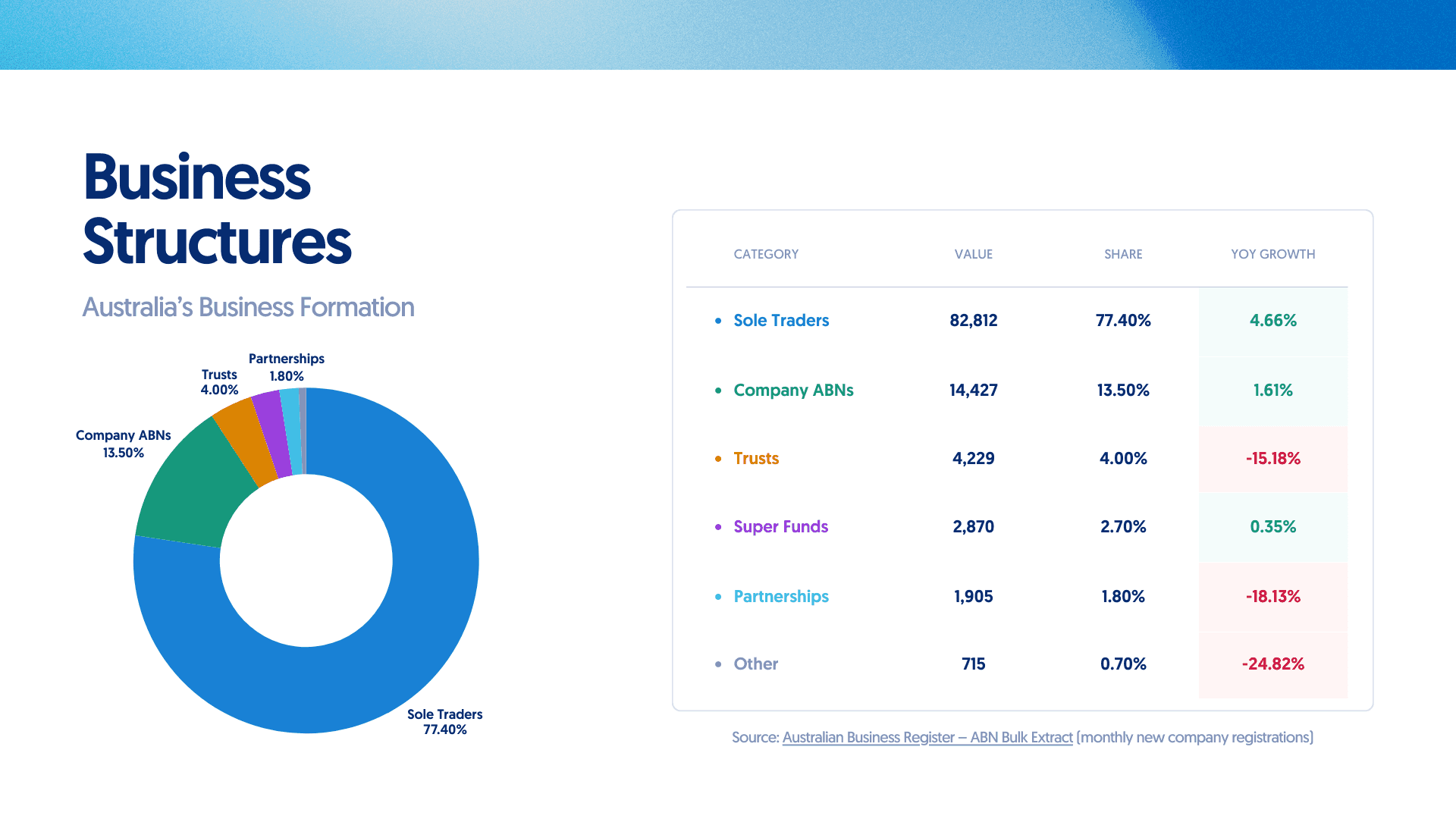Screen dimensions: 1456x819
Task: Click the Sole Traders row label
Action: click(x=780, y=320)
